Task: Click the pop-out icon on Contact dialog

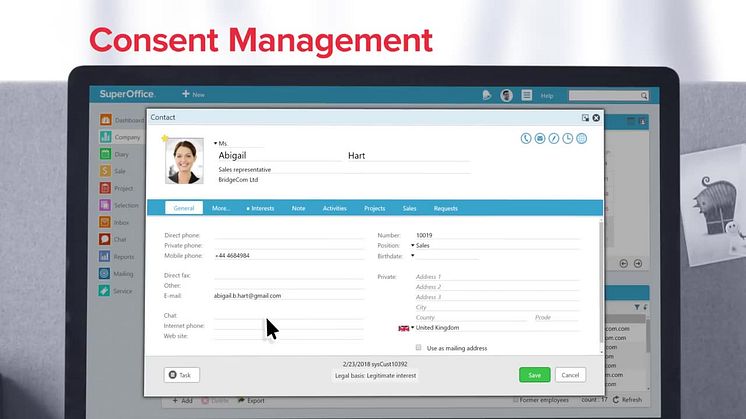Action: point(585,117)
